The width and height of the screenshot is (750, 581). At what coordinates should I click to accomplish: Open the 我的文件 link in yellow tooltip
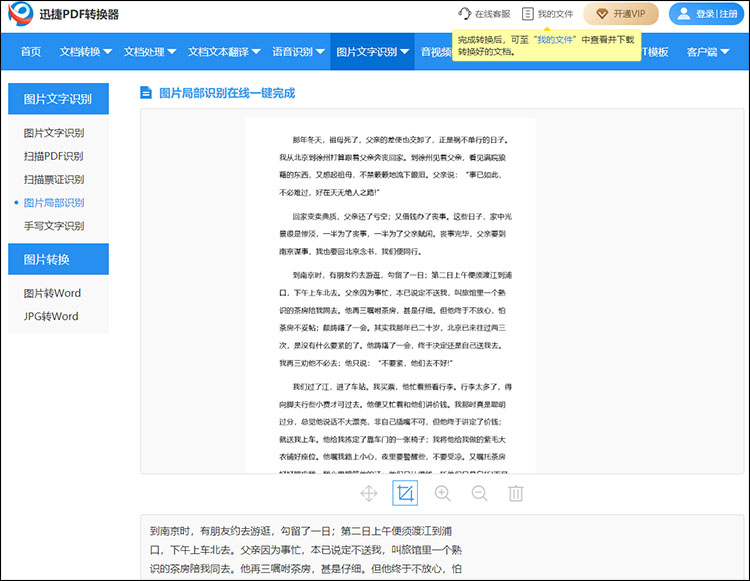(555, 40)
